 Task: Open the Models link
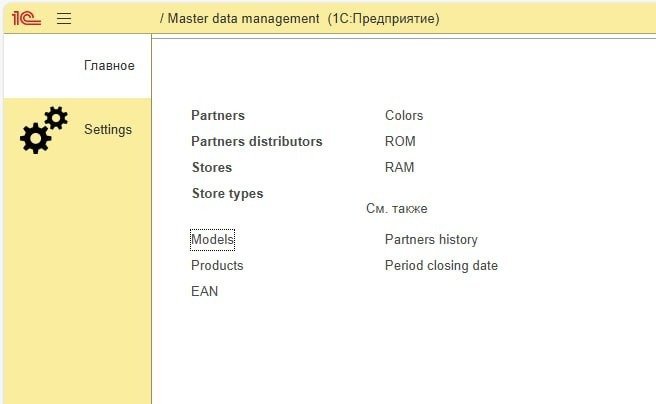pyautogui.click(x=213, y=240)
